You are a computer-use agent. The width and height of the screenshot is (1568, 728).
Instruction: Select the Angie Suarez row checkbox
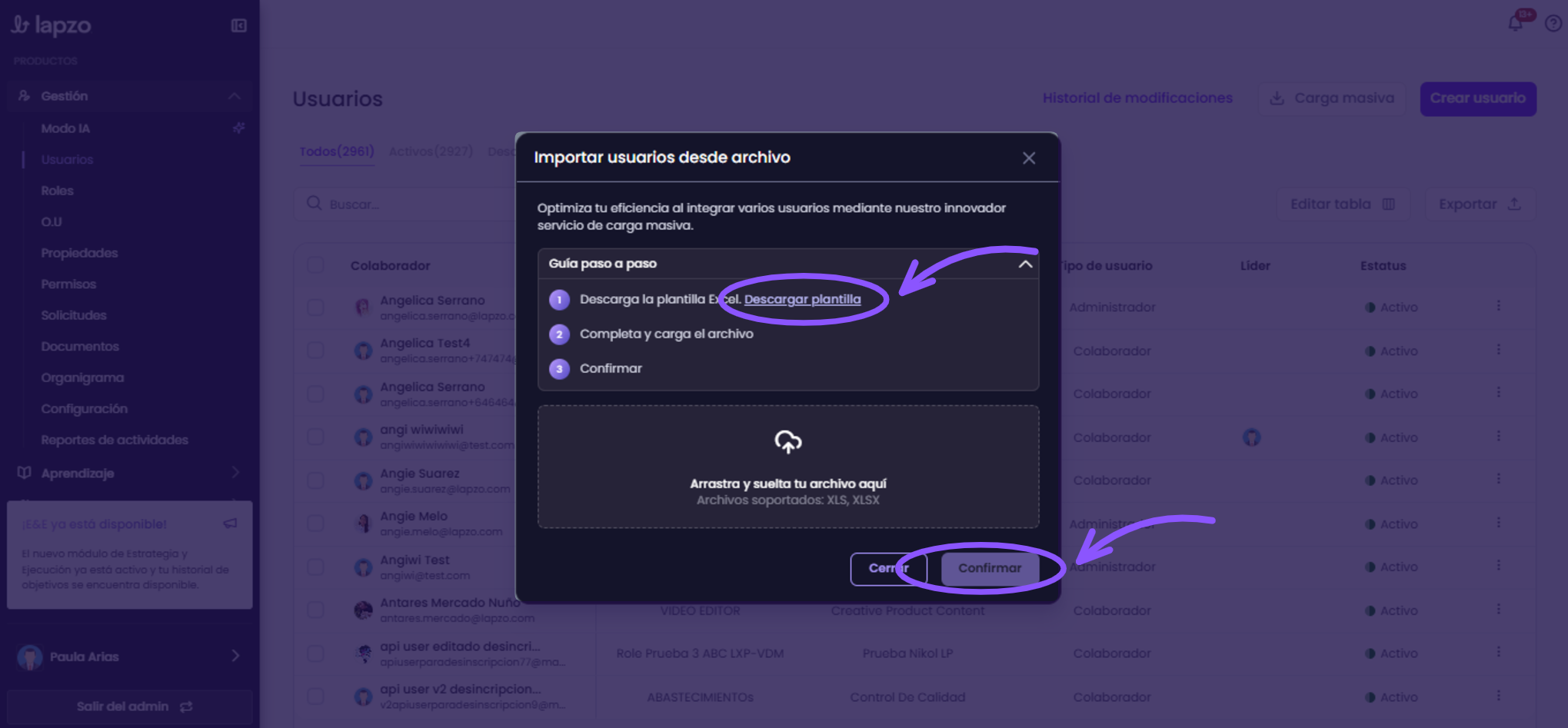tap(315, 480)
